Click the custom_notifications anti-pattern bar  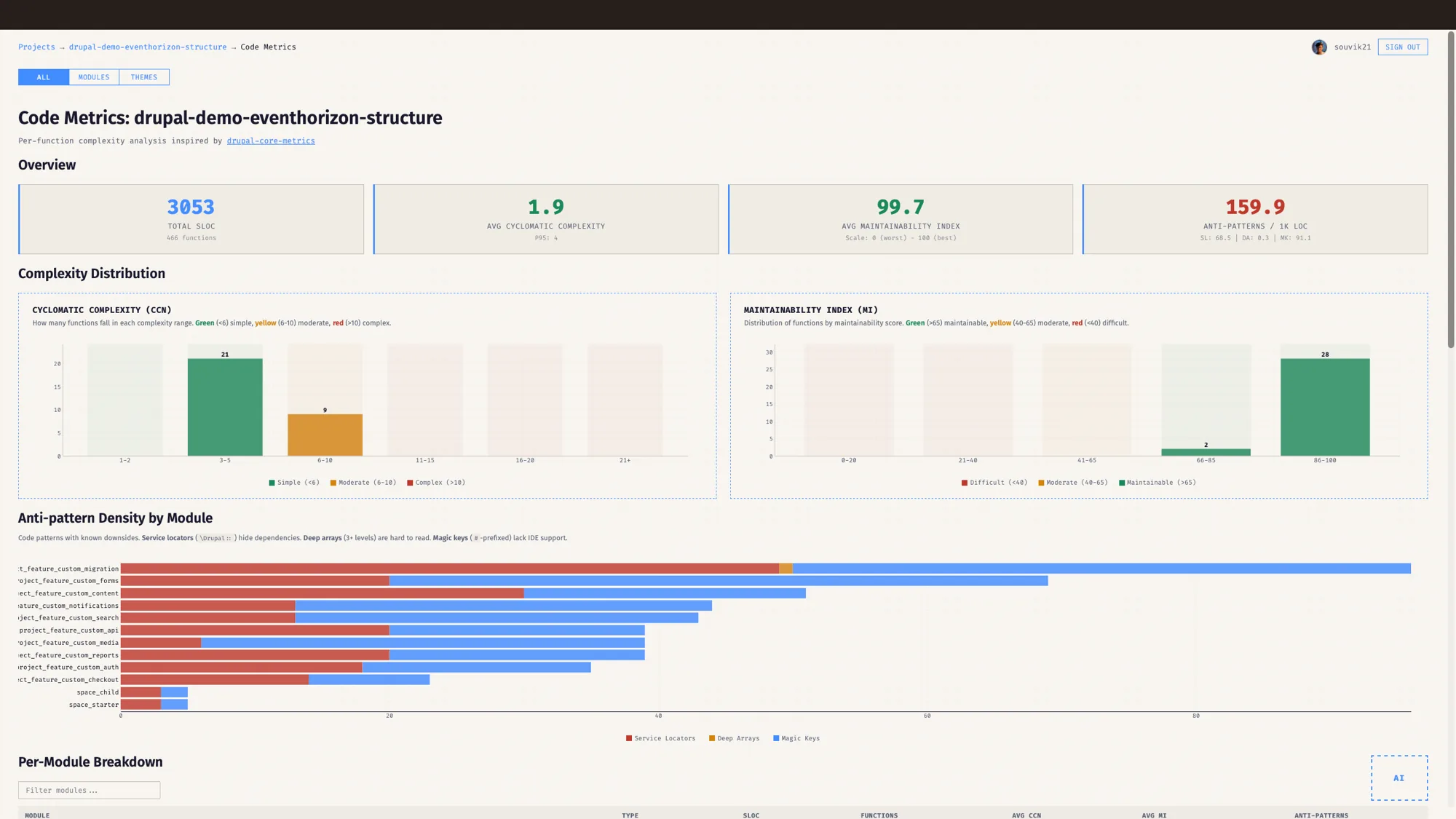click(x=416, y=606)
